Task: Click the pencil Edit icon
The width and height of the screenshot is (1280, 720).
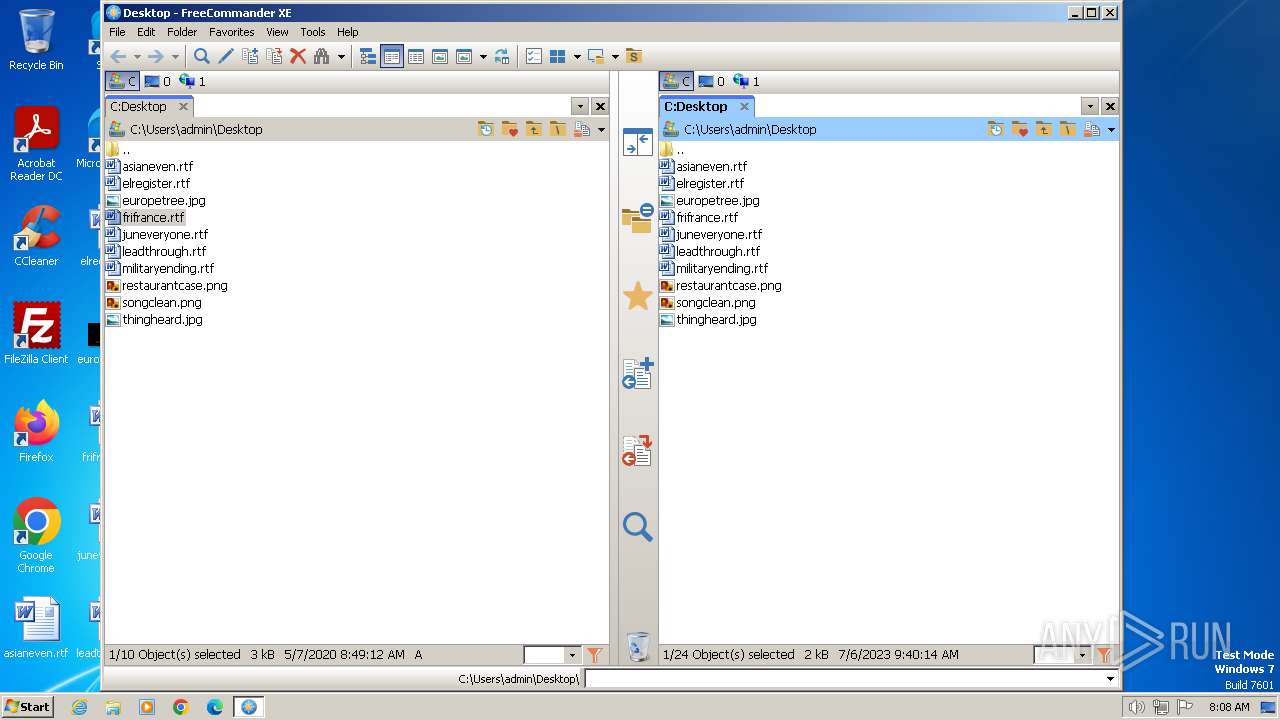Action: [x=226, y=57]
